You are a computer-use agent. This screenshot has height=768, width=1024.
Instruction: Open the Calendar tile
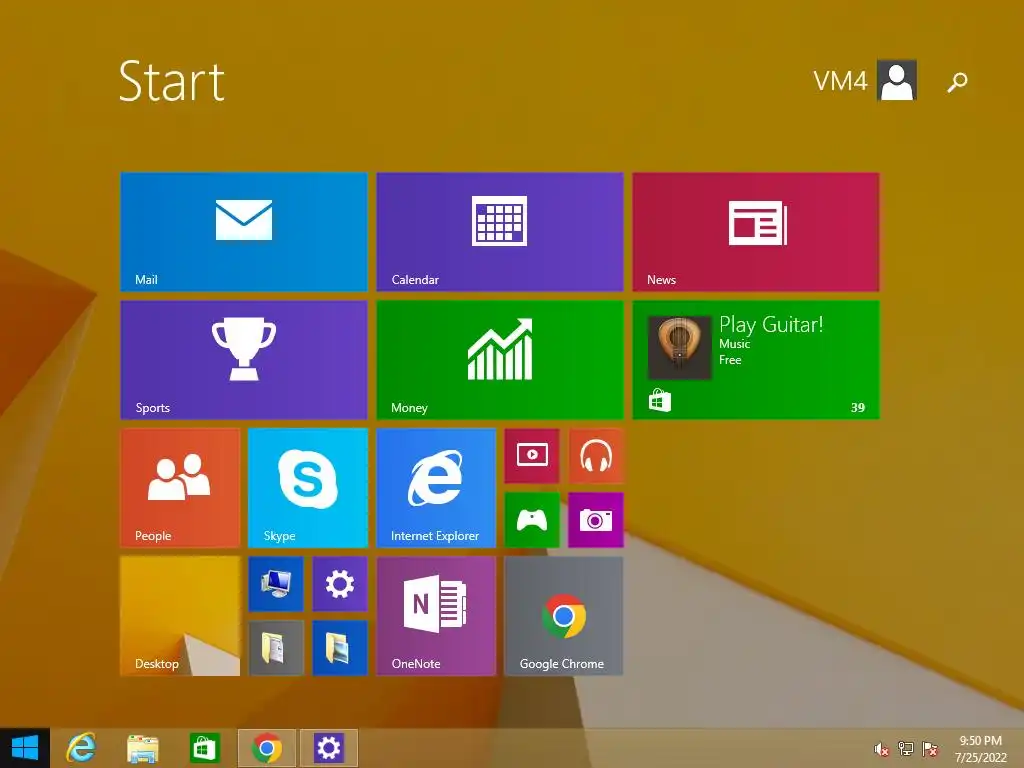pyautogui.click(x=500, y=232)
